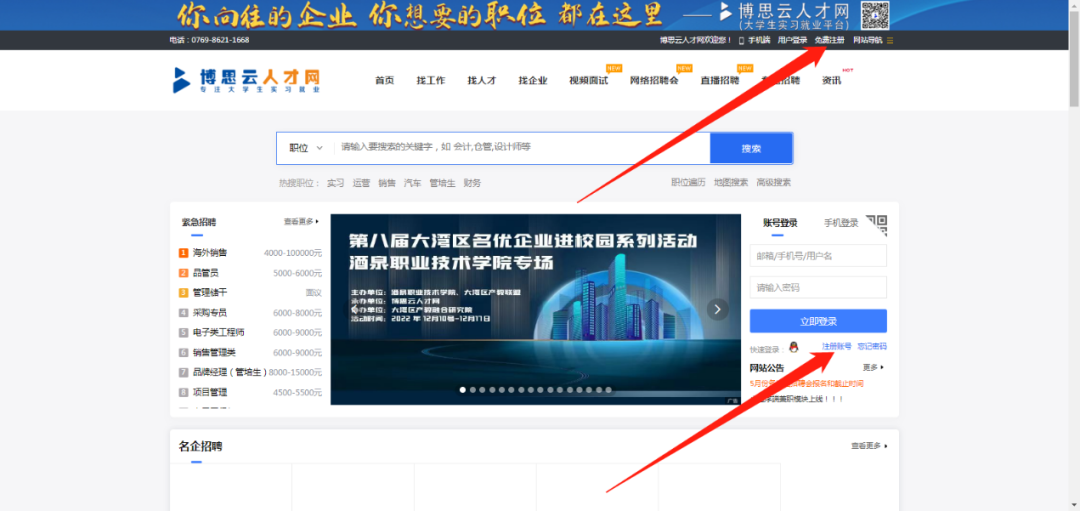This screenshot has height=511, width=1080.
Task: Open the 首页 nav menu item
Action: click(384, 81)
